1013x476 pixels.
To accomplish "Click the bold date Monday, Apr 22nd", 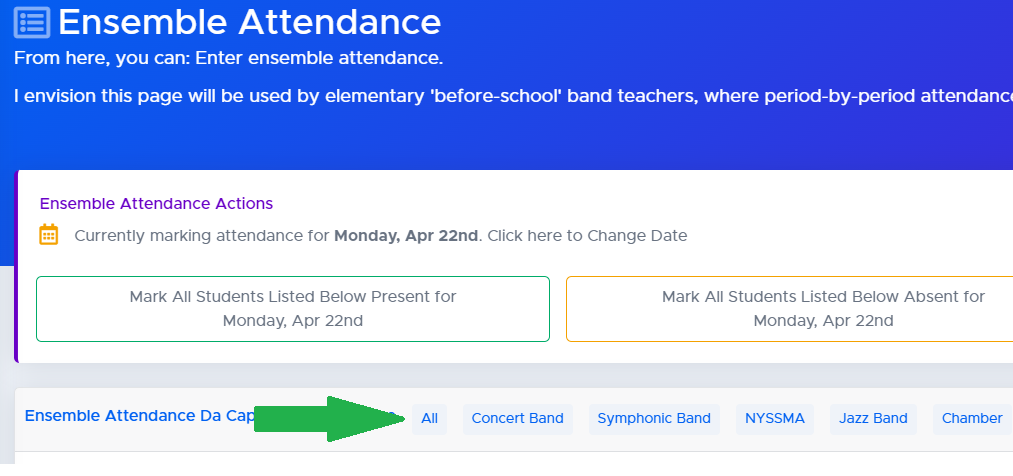I will (x=406, y=236).
